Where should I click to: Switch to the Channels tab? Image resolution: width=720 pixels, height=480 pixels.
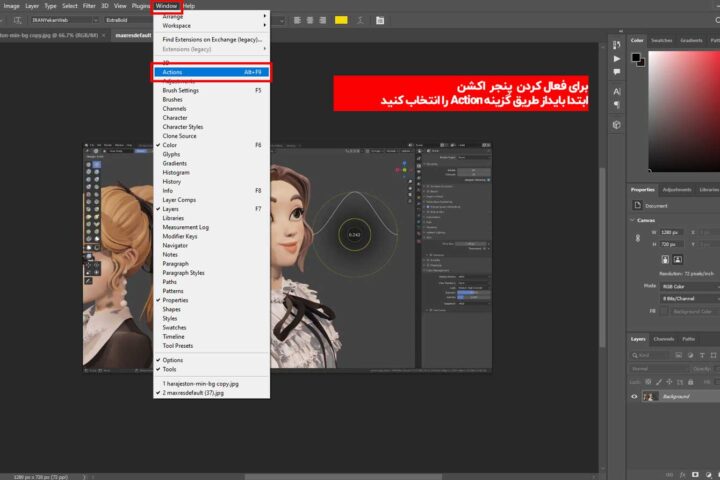(664, 339)
